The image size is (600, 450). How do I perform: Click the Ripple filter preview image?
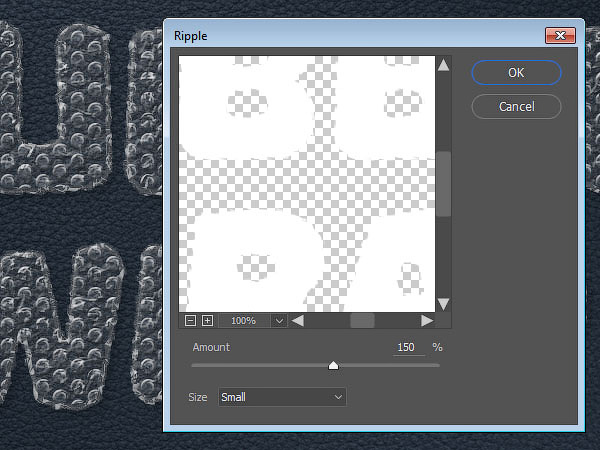click(307, 184)
